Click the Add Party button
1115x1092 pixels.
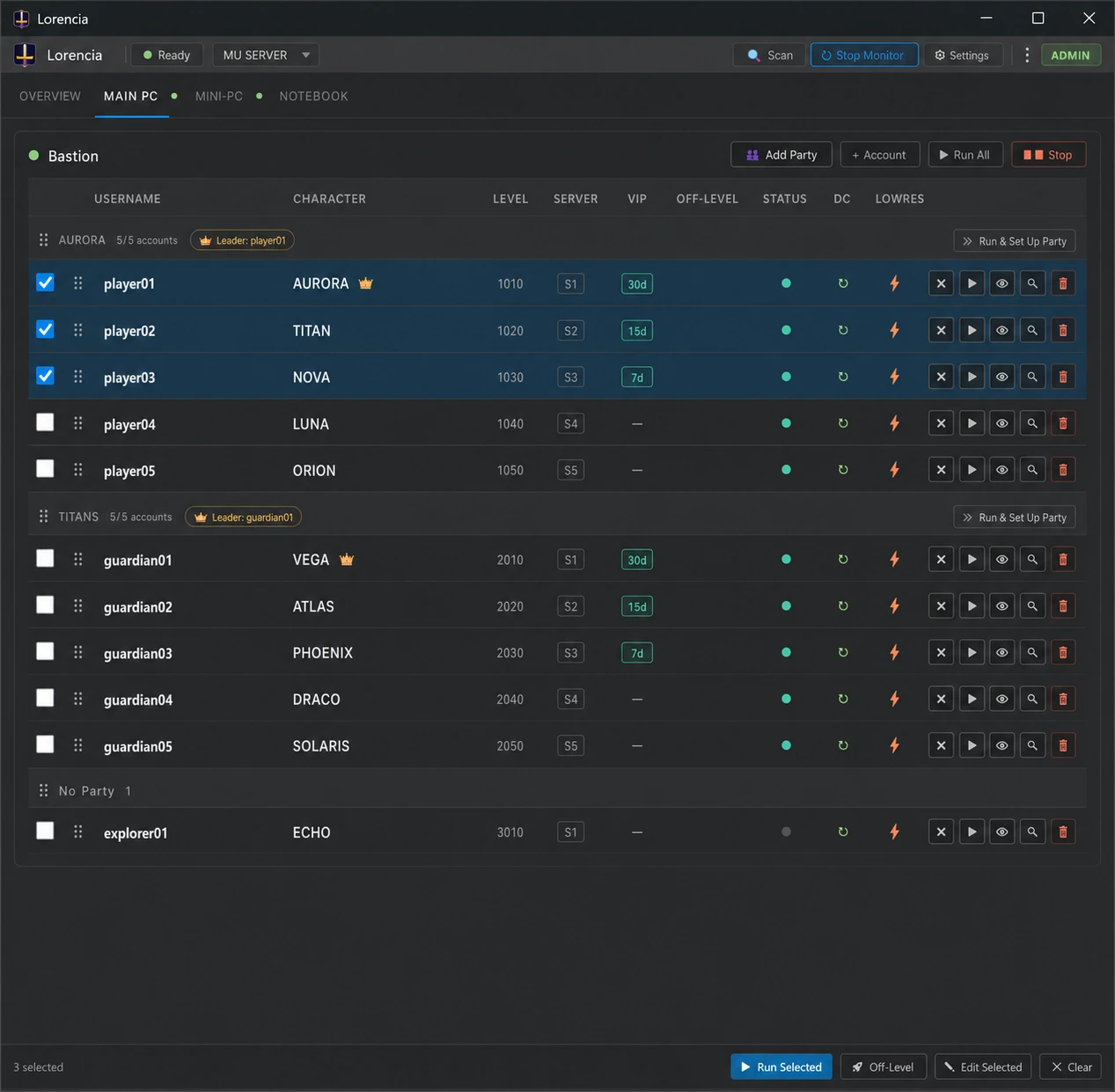[781, 155]
